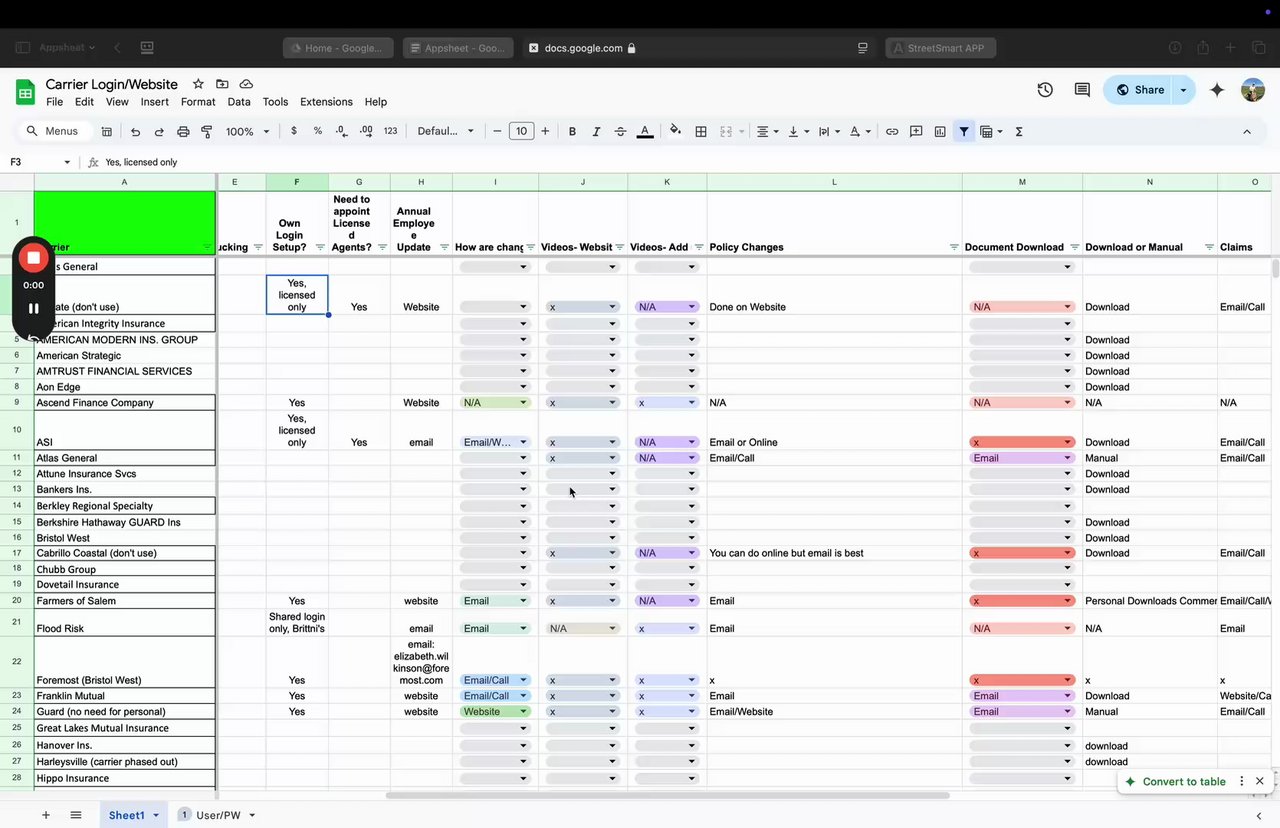Image resolution: width=1280 pixels, height=828 pixels.
Task: Select the Sheet1 tab
Action: coord(132,815)
